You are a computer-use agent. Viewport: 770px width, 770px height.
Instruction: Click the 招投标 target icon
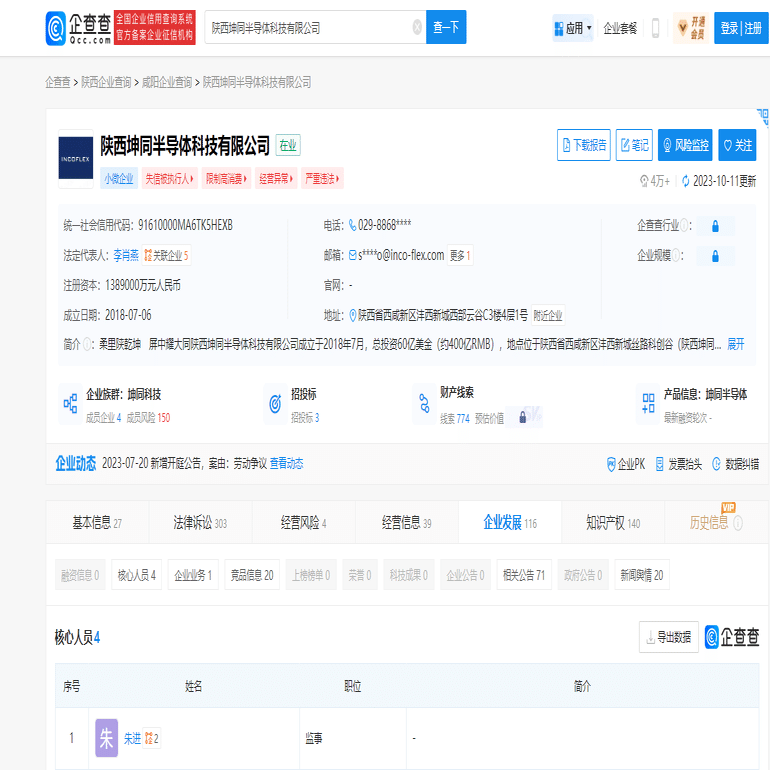click(275, 404)
